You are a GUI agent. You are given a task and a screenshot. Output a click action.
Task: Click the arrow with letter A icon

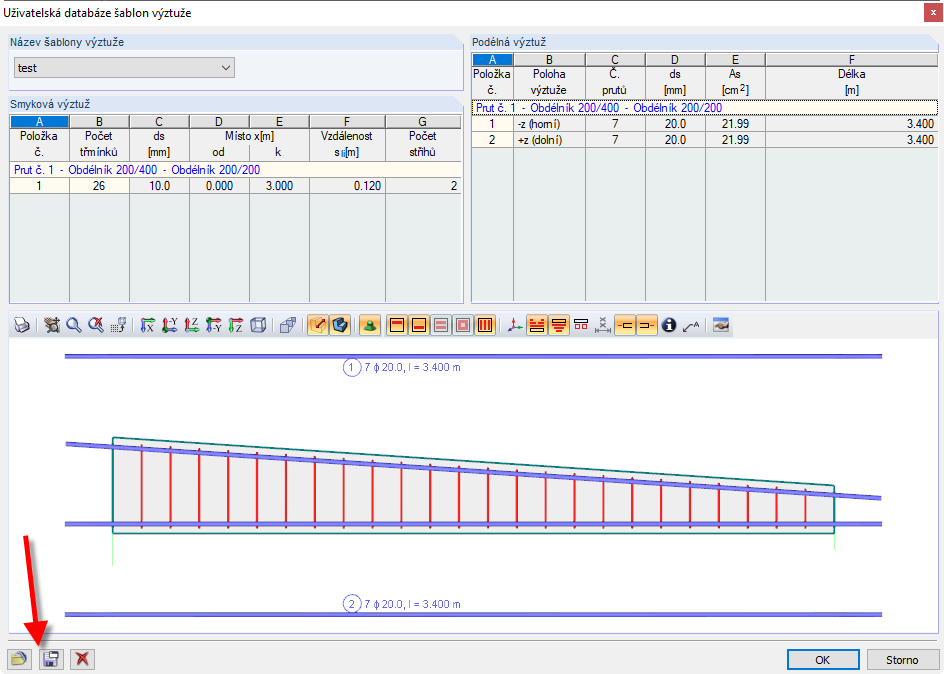click(x=691, y=326)
